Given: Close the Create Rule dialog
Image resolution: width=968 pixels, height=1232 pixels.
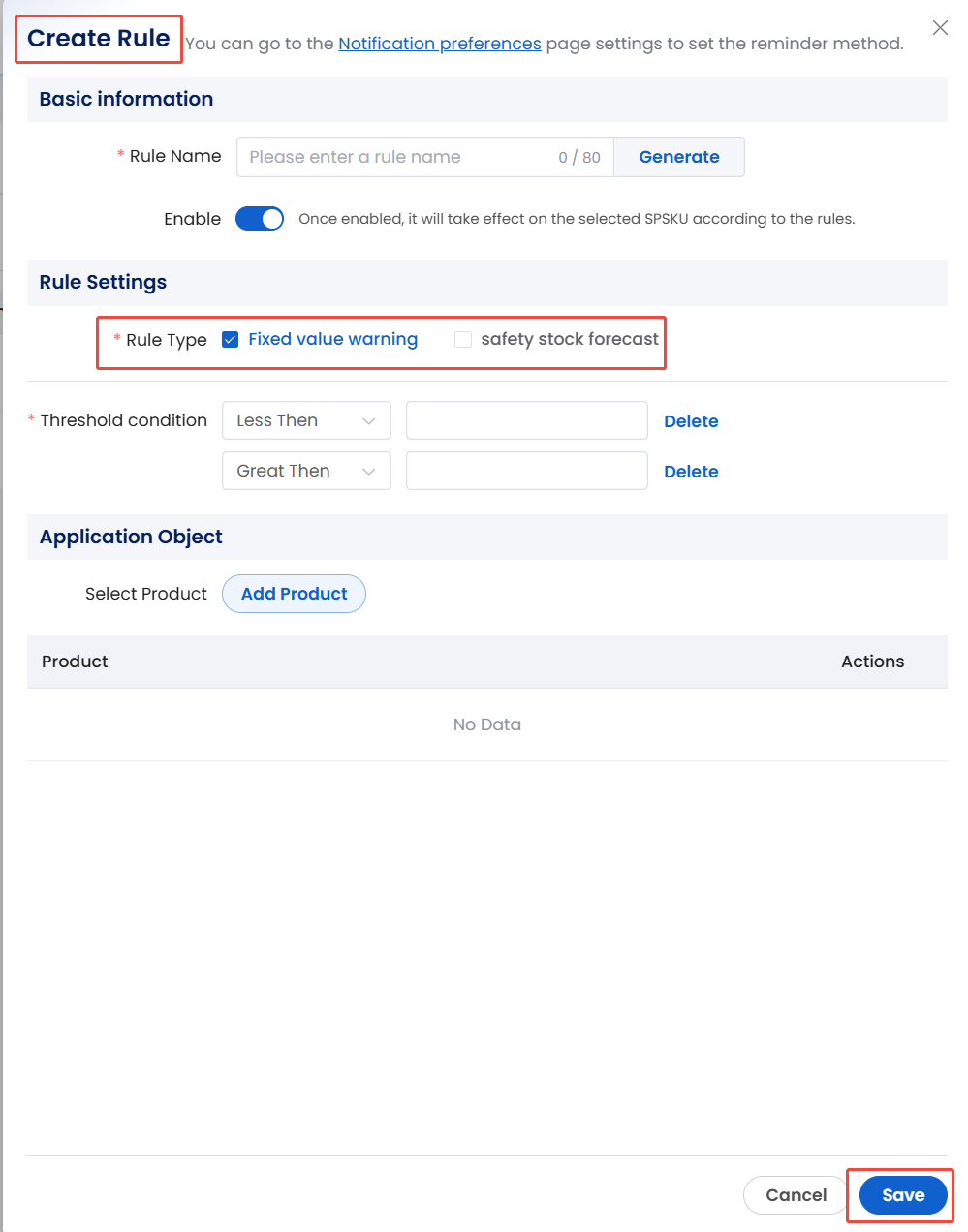Looking at the screenshot, I should (x=940, y=28).
